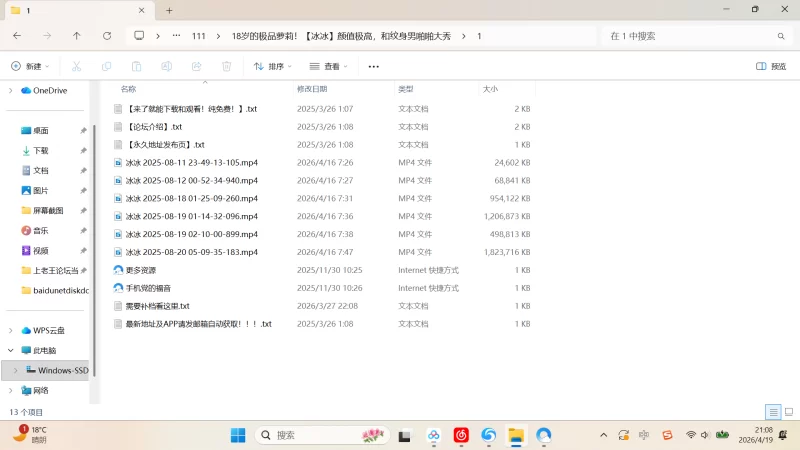The width and height of the screenshot is (800, 450).
Task: Click the Rename icon in toolbar
Action: [x=166, y=66]
